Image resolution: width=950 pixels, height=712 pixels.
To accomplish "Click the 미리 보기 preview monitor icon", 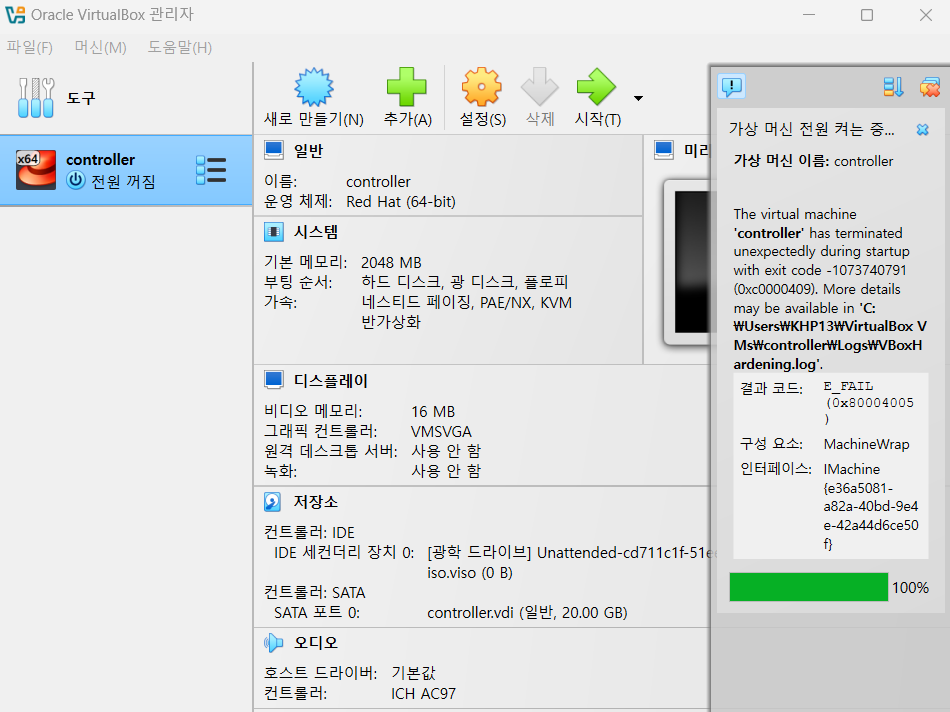I will [664, 150].
